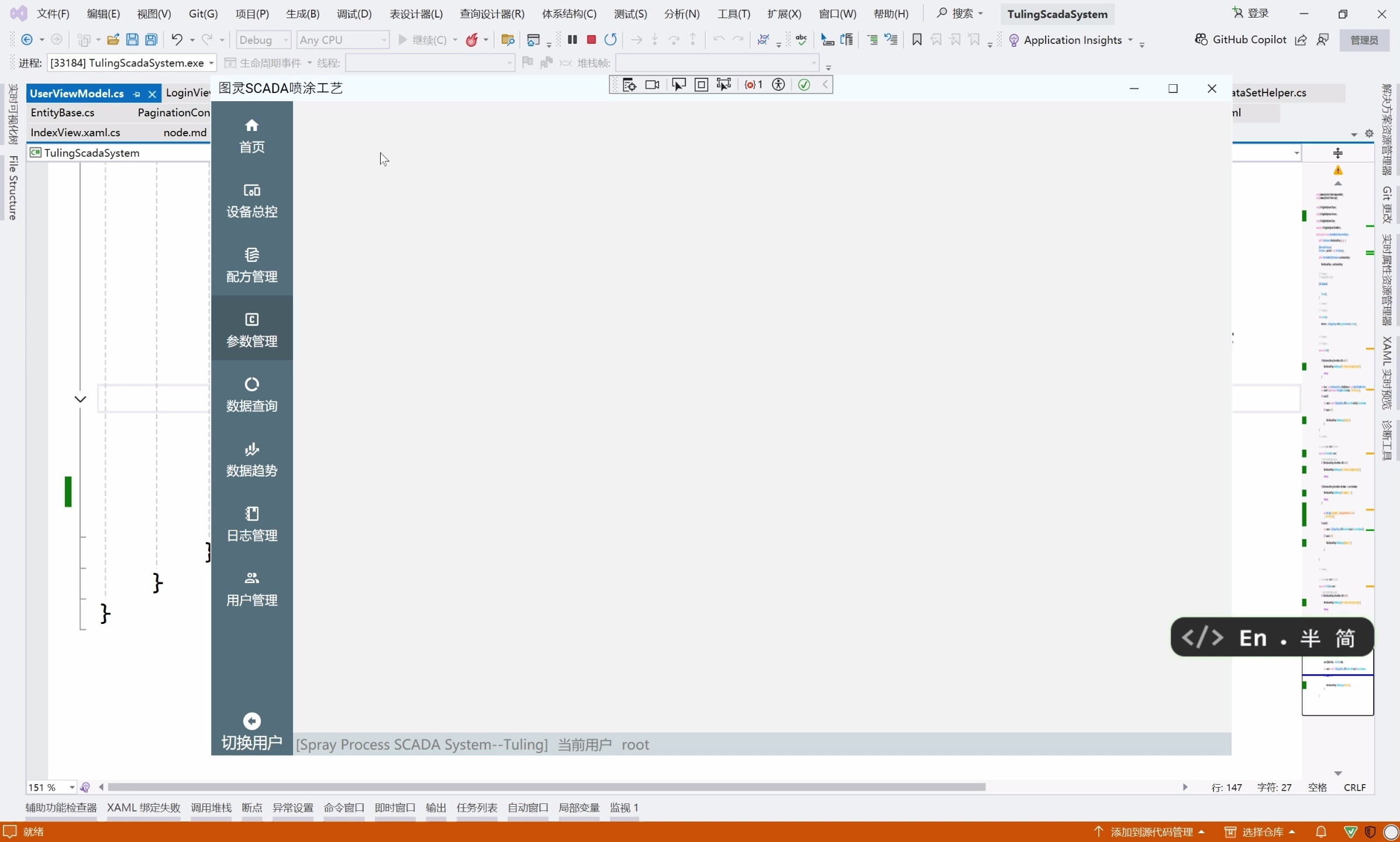Screen dimensions: 1400x842
Task: Click the Hot Reload flame icon
Action: coord(472,40)
